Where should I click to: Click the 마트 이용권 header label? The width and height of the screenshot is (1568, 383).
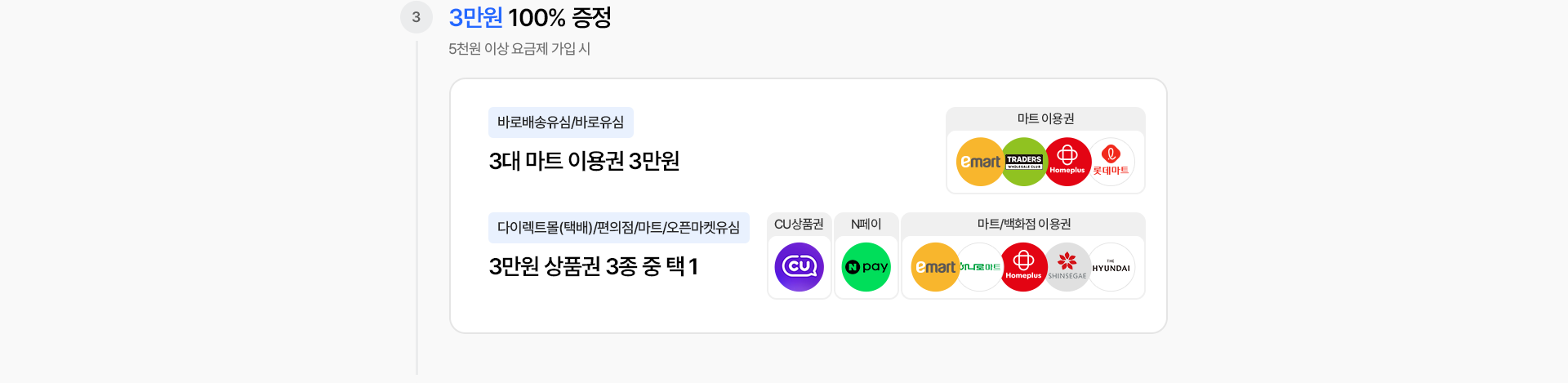[1045, 119]
